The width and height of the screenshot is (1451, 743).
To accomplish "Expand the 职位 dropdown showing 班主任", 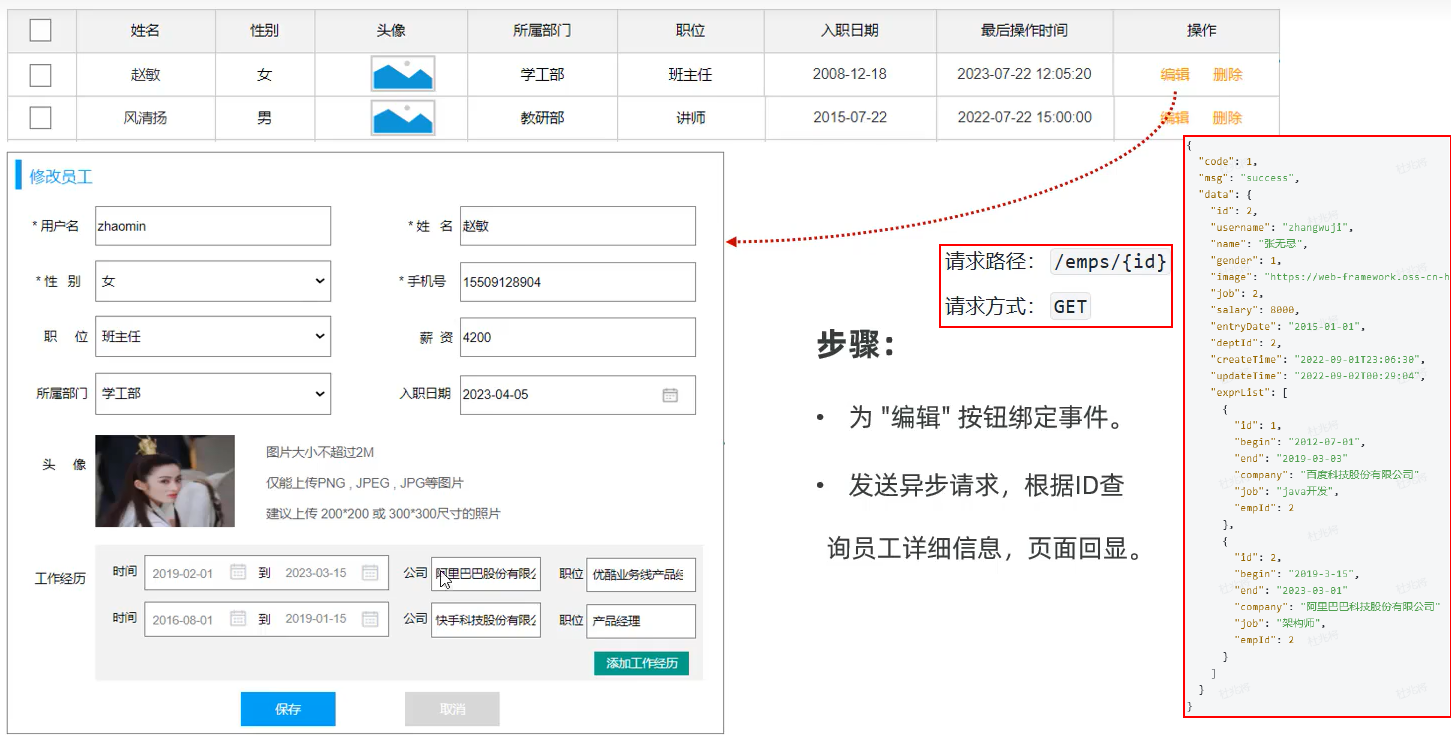I will pos(212,337).
